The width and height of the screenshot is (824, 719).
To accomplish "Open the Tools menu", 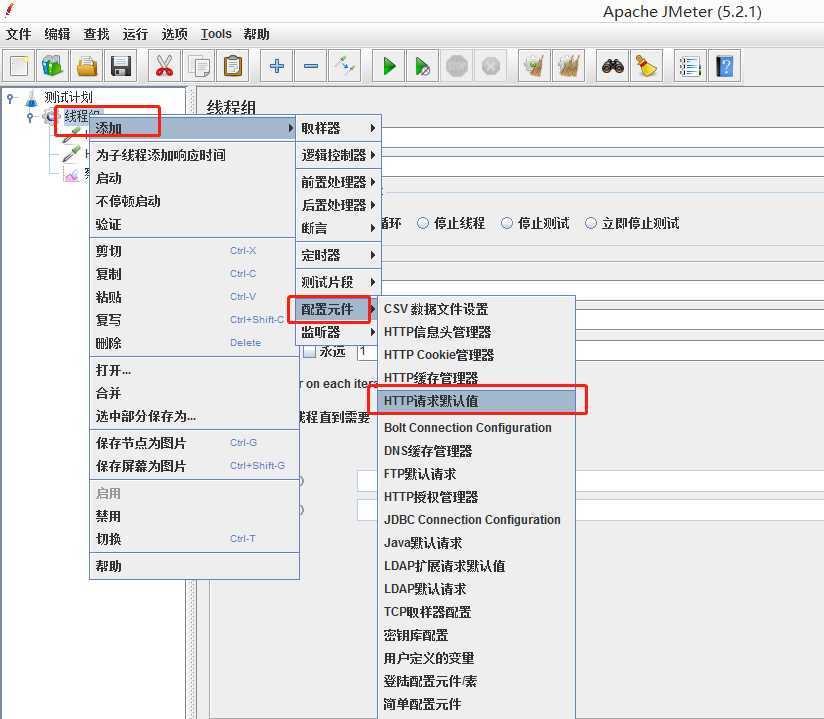I will click(x=216, y=34).
